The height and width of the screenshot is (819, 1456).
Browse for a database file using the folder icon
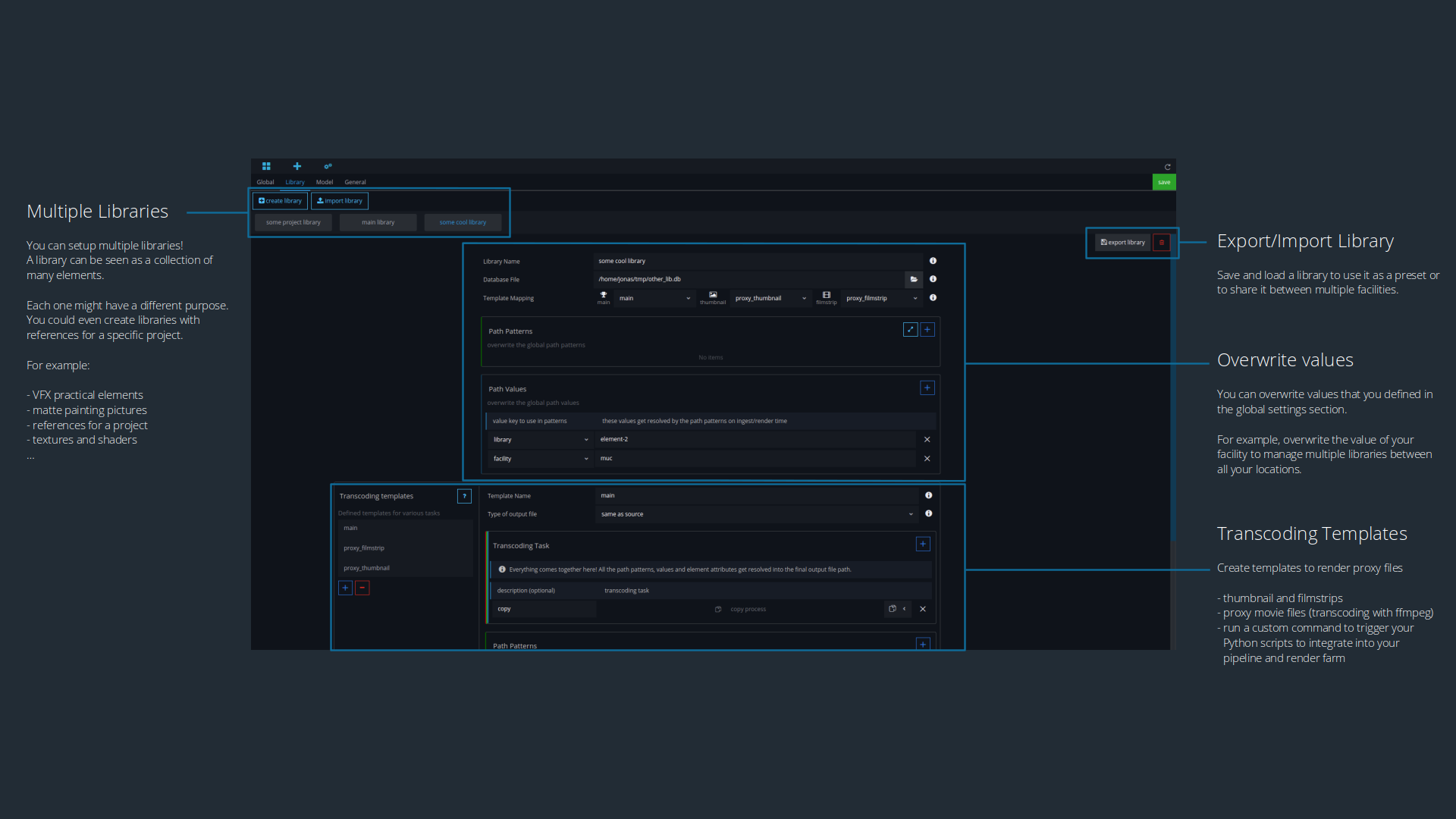914,279
